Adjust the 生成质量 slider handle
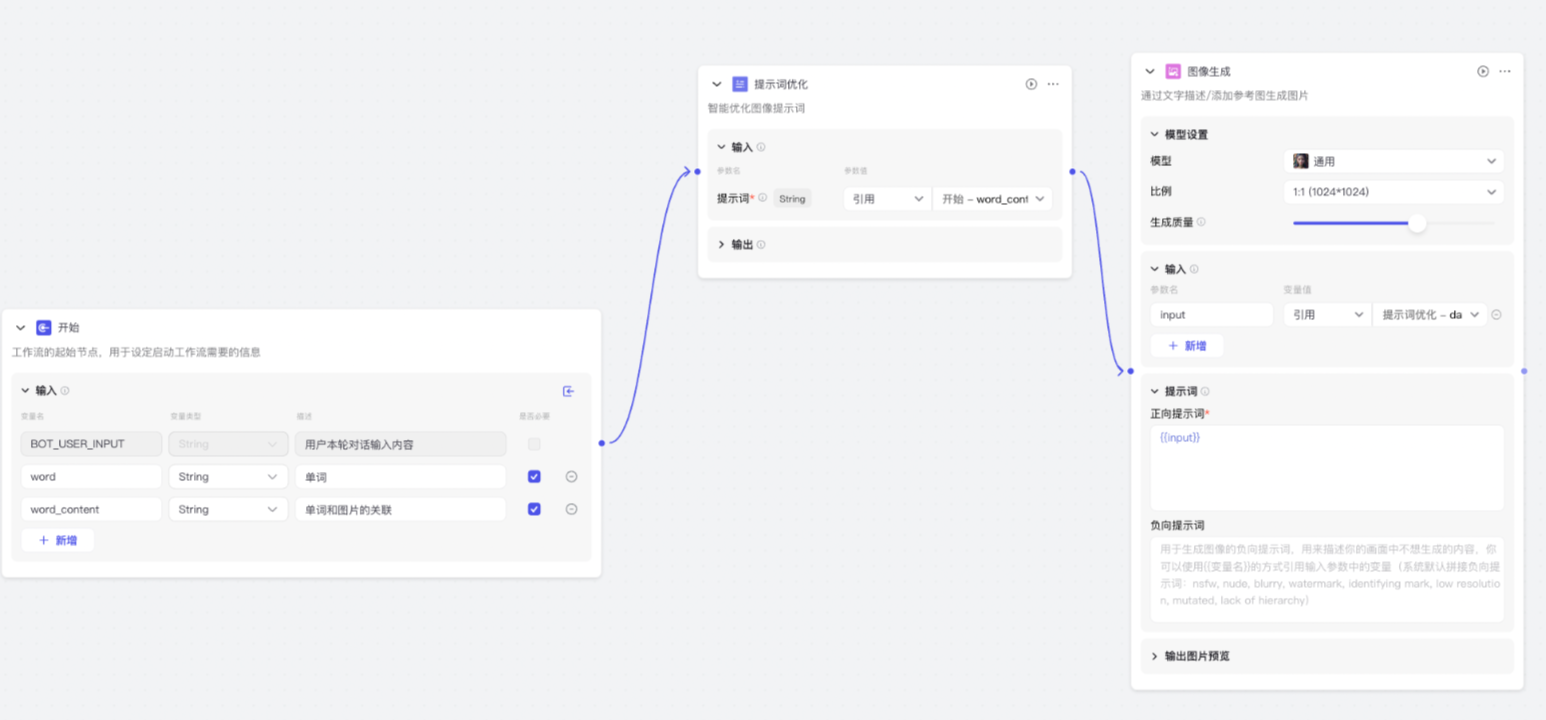This screenshot has height=720, width=1546. tap(1417, 223)
